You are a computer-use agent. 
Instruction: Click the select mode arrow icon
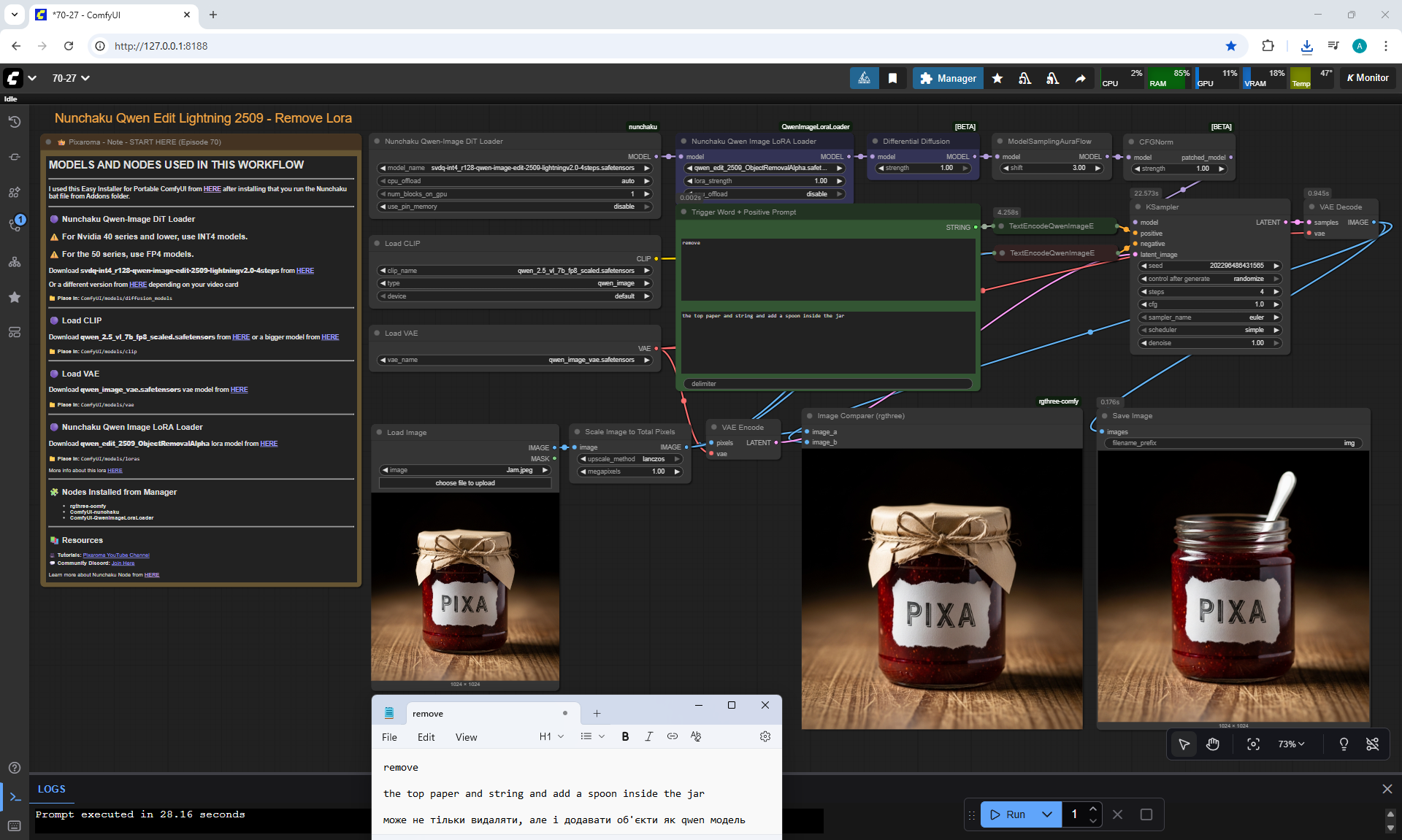(1184, 744)
